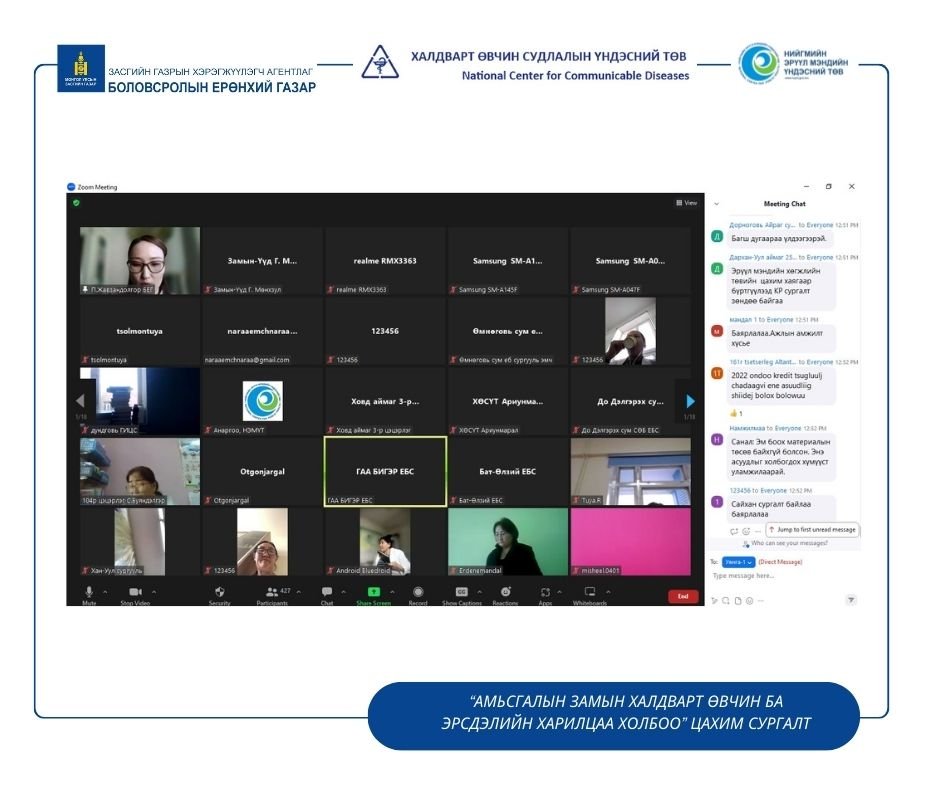Click Jump to first unread message
Image resolution: width=940 pixels, height=788 pixels.
812,530
